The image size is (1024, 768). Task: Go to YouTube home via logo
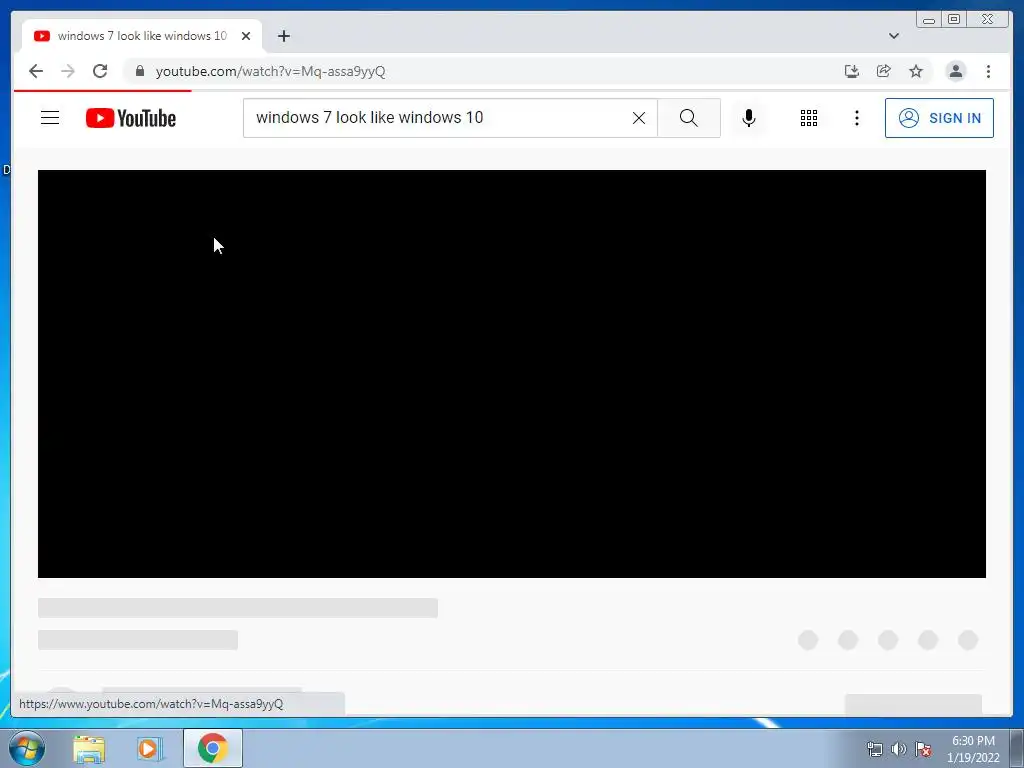[x=131, y=118]
